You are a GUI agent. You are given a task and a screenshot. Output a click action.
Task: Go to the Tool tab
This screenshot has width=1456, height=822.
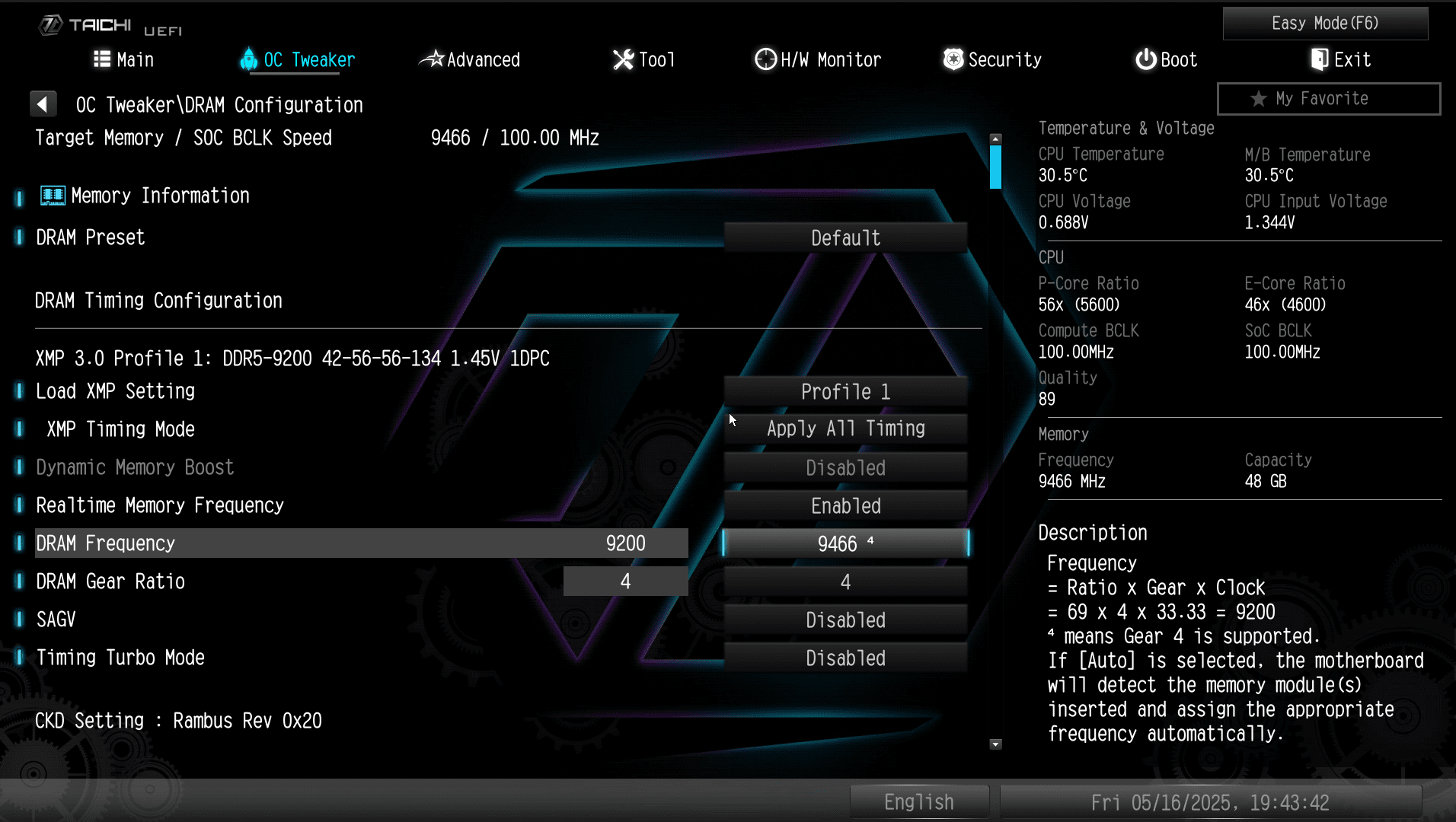(x=644, y=59)
